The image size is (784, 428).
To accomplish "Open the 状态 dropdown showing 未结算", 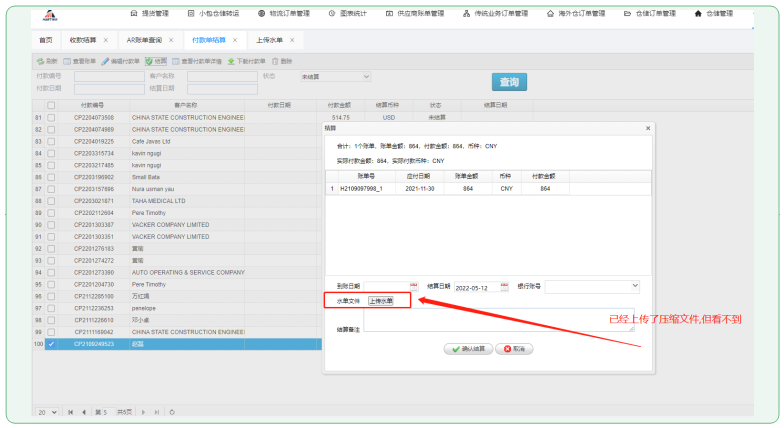I will pos(325,76).
